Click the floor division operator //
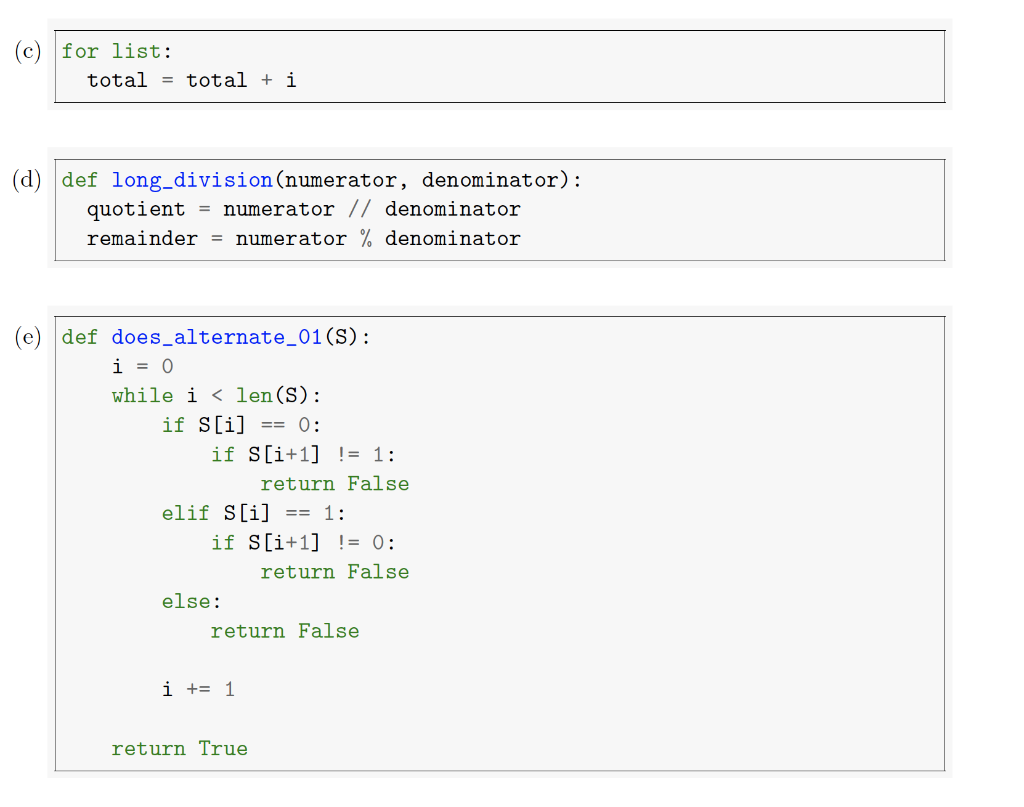 click(x=362, y=209)
